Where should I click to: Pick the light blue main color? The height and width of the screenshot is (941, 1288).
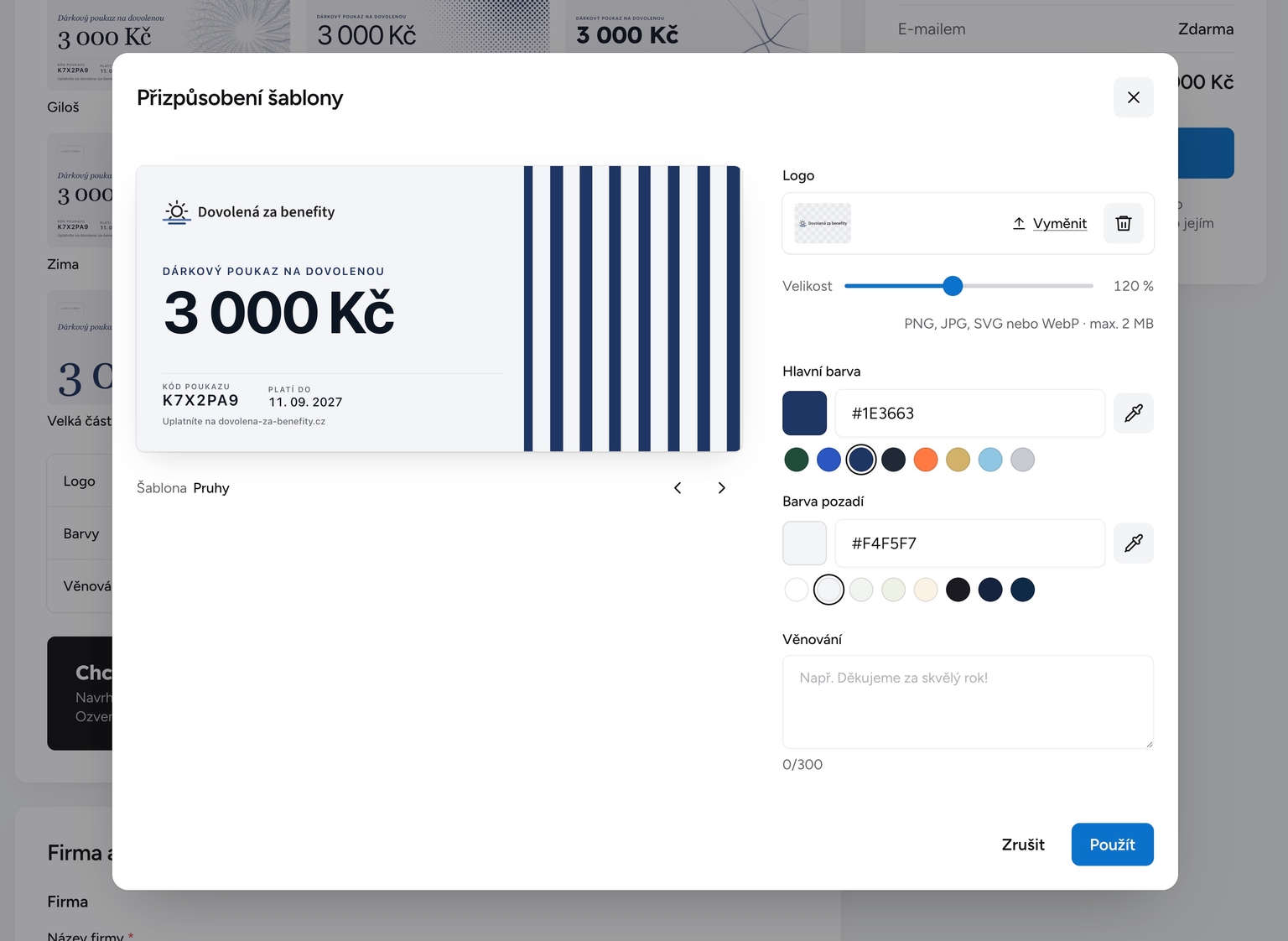(990, 460)
